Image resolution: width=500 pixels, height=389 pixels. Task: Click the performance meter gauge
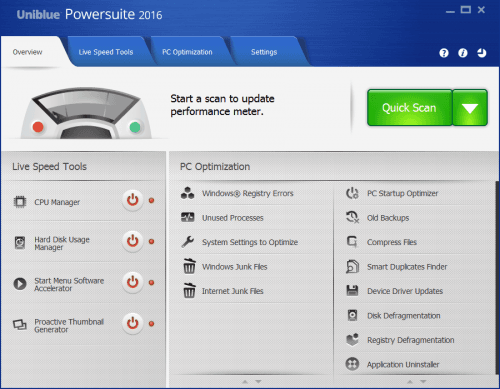click(86, 113)
